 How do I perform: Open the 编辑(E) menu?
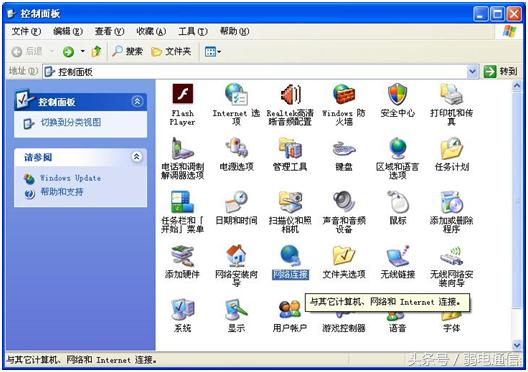[x=68, y=31]
